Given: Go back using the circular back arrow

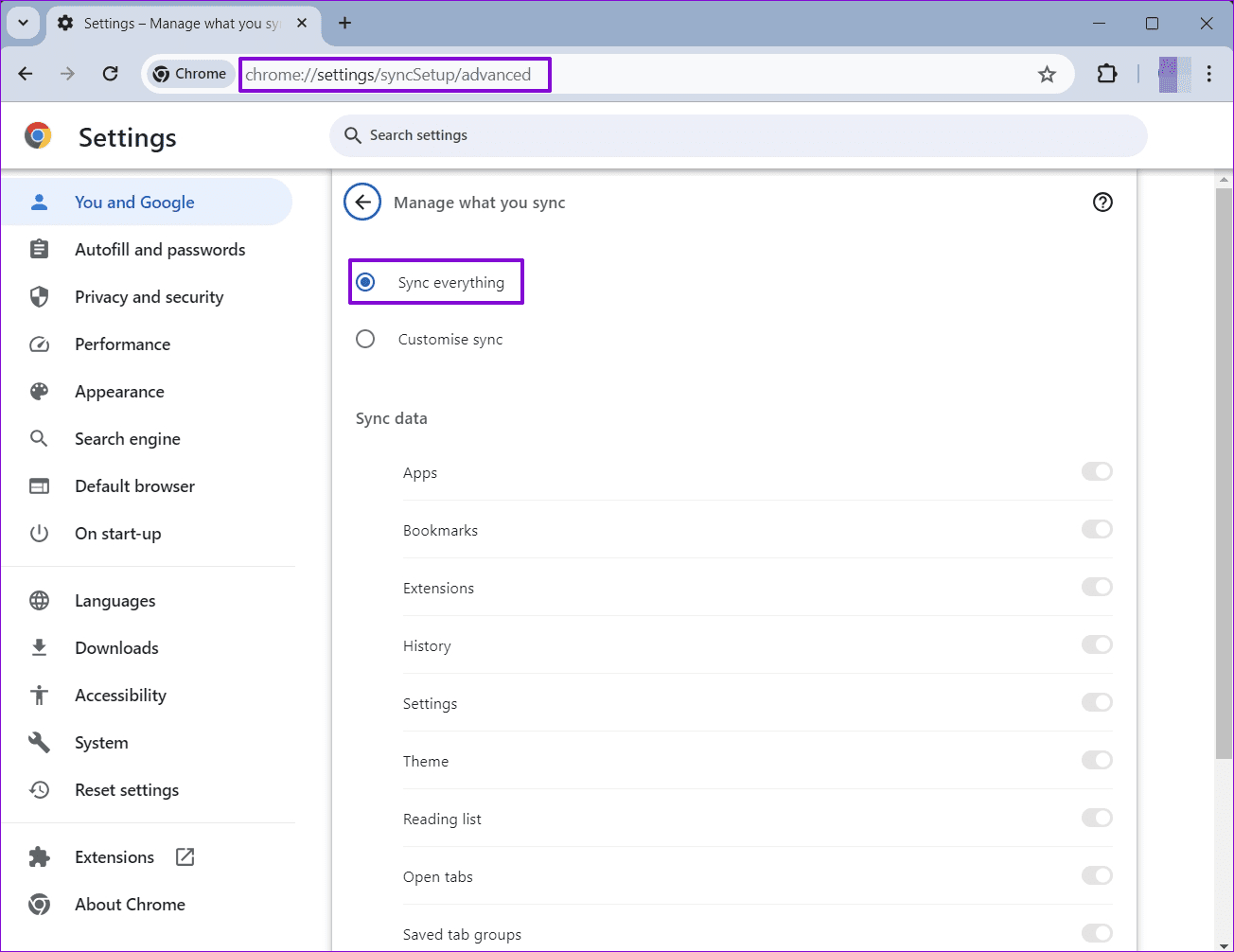Looking at the screenshot, I should (362, 202).
